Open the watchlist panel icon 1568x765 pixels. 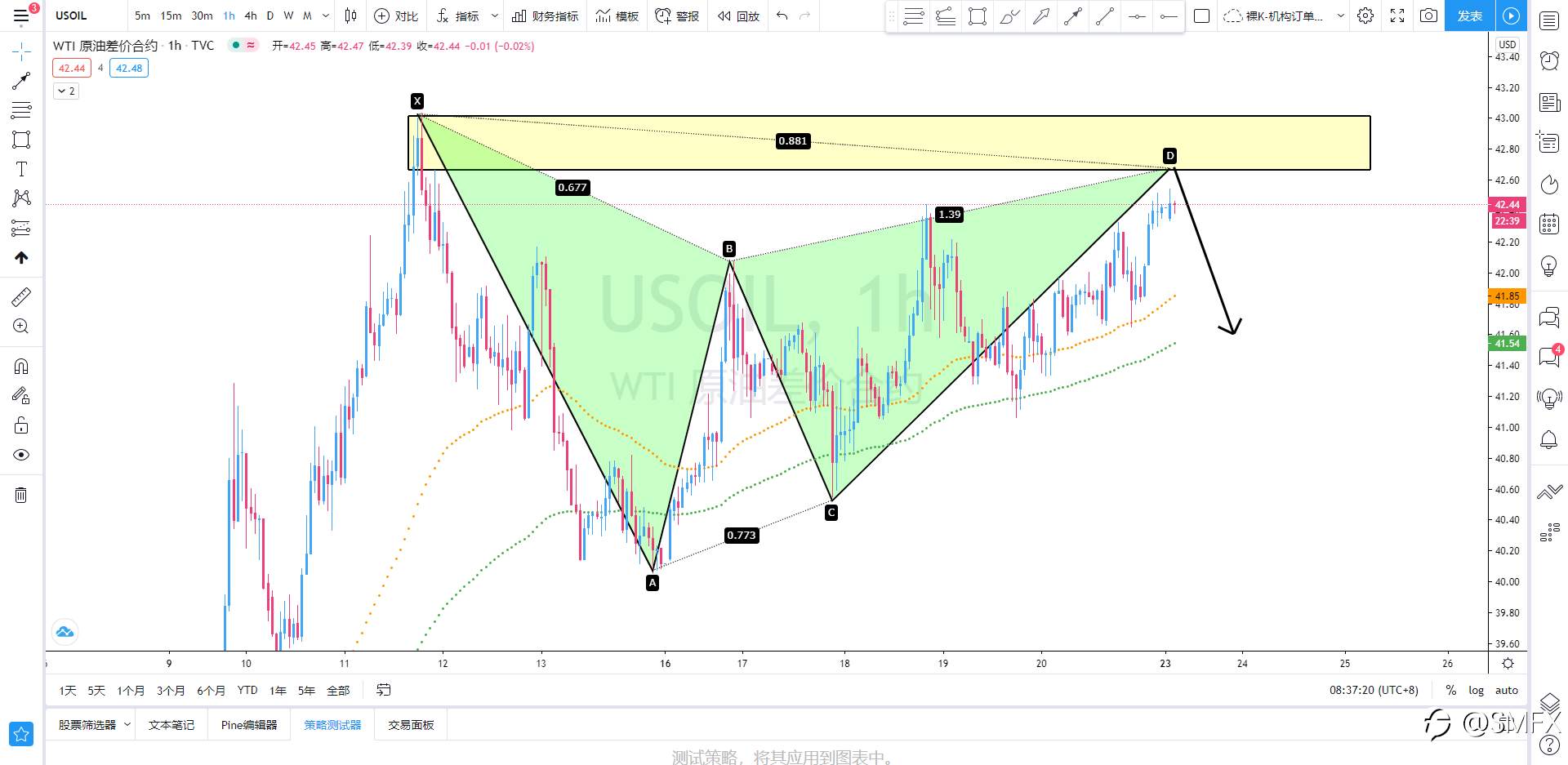tap(1549, 20)
